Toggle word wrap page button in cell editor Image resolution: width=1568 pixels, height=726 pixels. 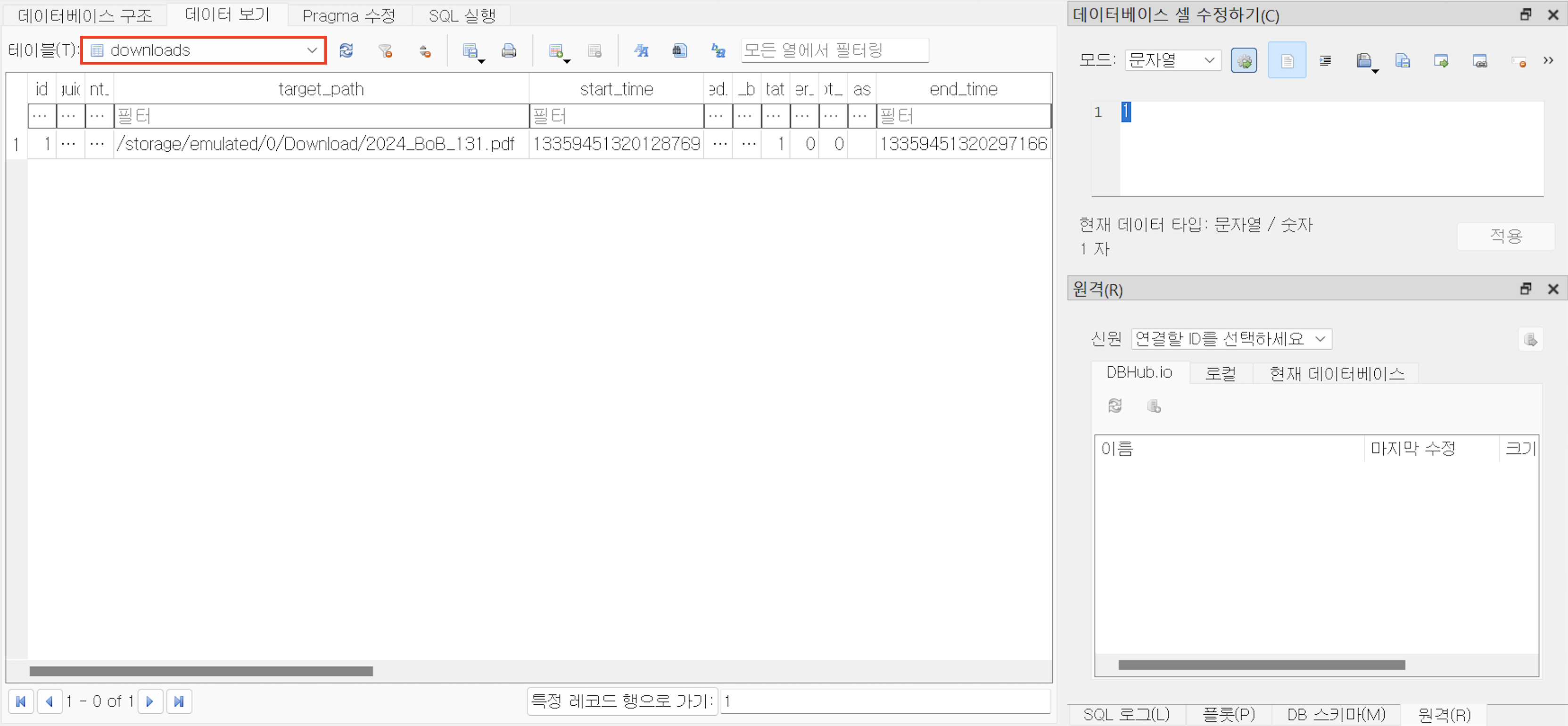tap(1287, 60)
